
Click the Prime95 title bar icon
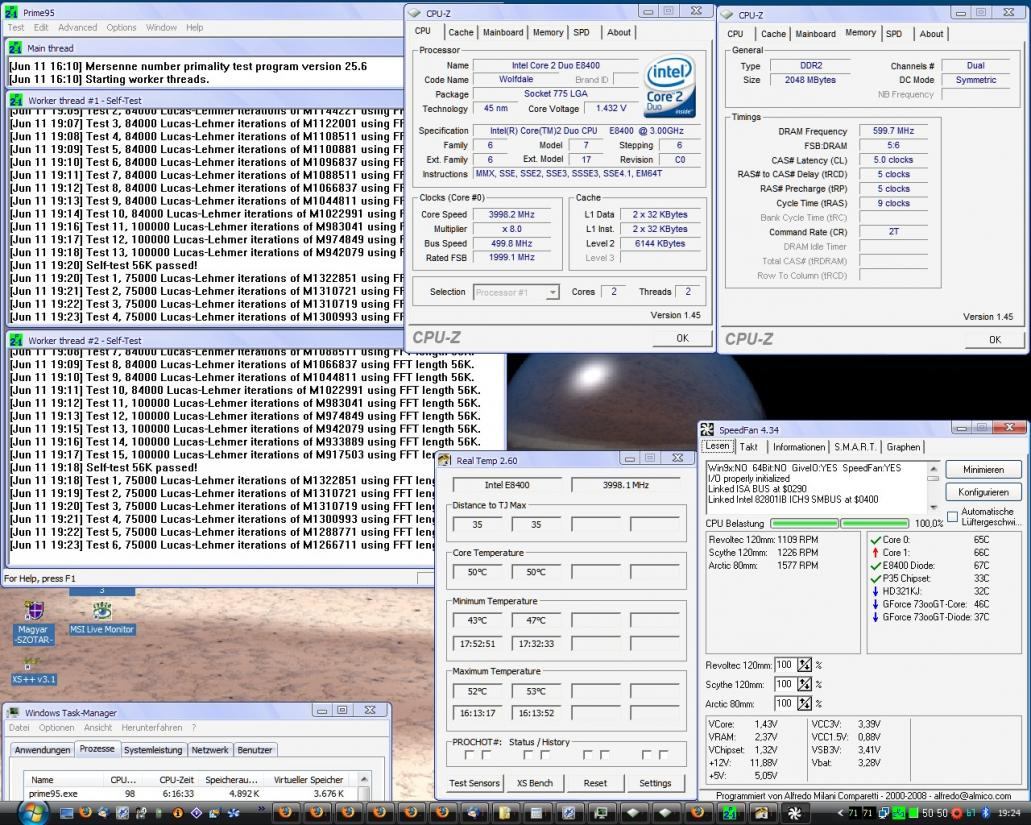[x=11, y=12]
